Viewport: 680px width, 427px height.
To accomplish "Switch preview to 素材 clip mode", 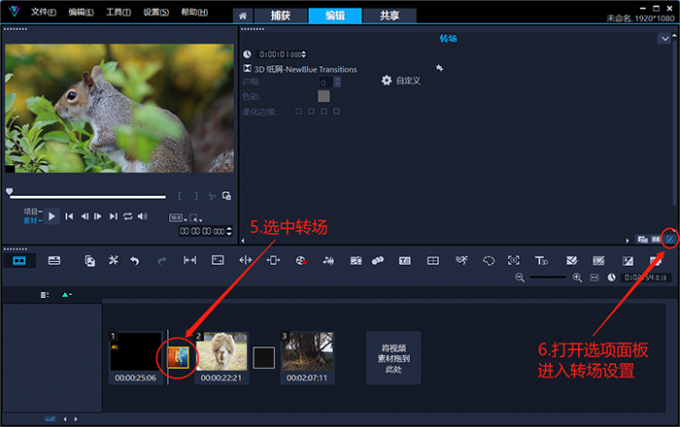I will [33, 221].
